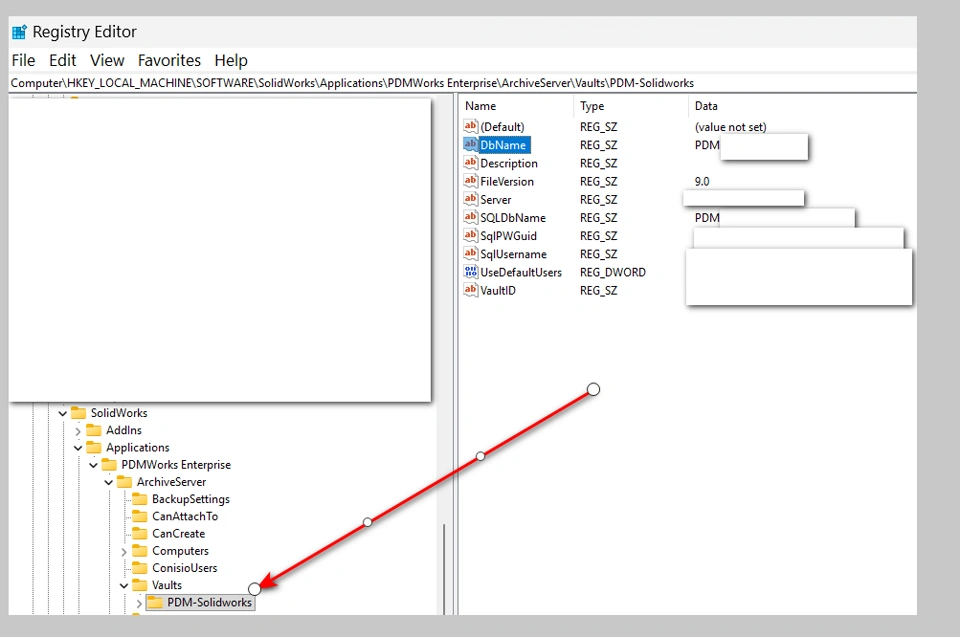960x637 pixels.
Task: Select the CanCreate key
Action: click(178, 533)
